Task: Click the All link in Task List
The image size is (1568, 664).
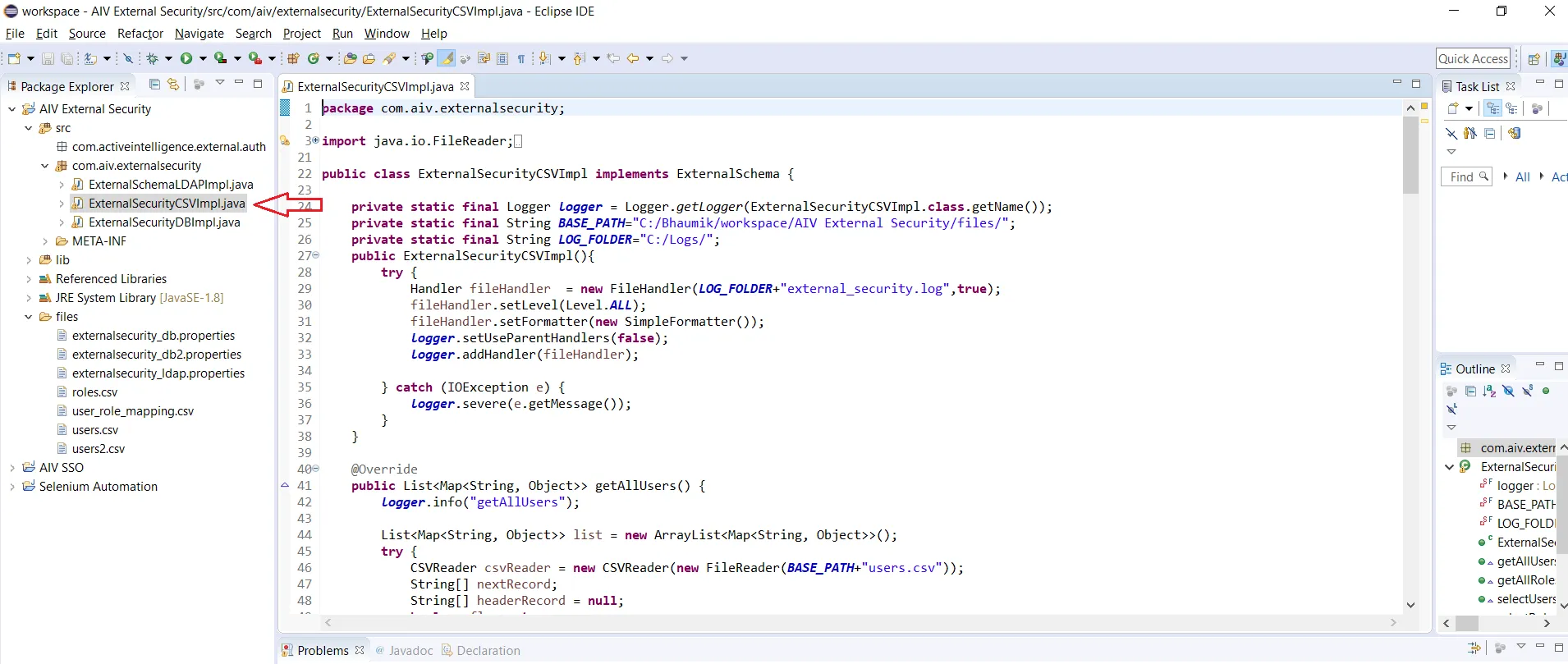Action: (1523, 176)
